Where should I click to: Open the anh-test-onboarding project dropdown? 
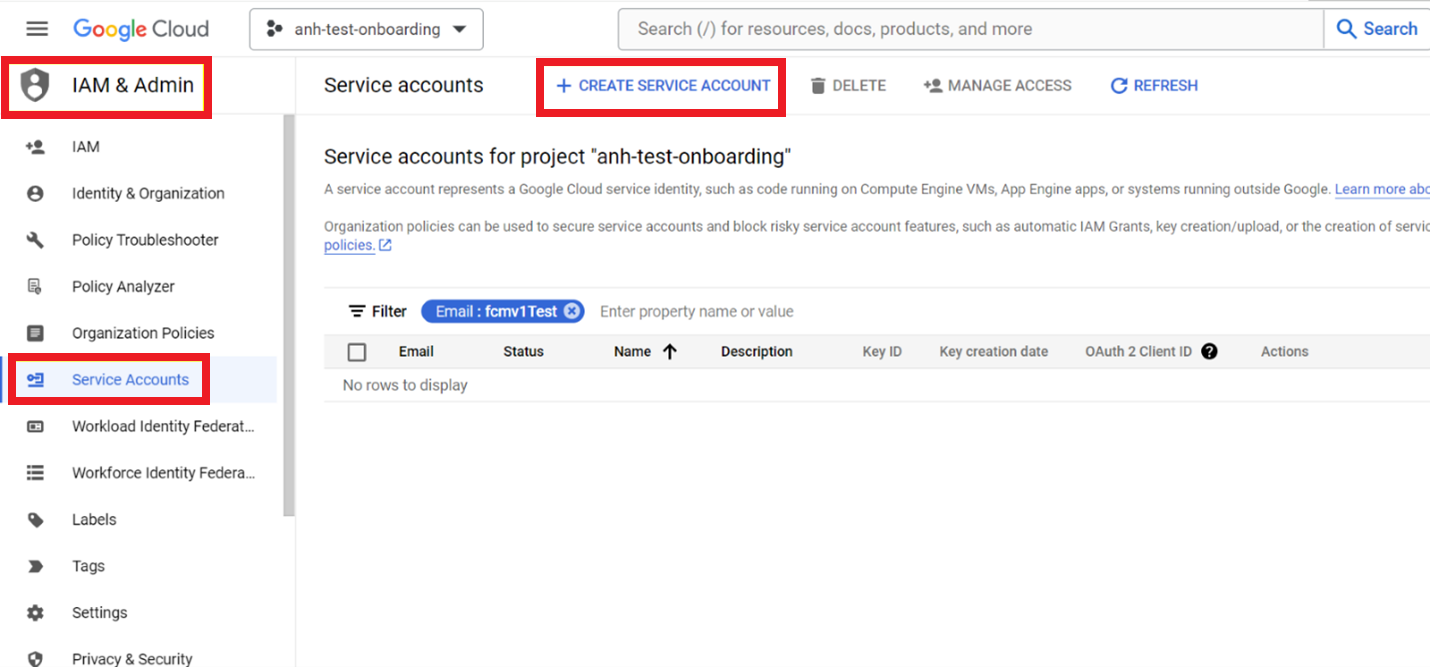pyautogui.click(x=366, y=29)
